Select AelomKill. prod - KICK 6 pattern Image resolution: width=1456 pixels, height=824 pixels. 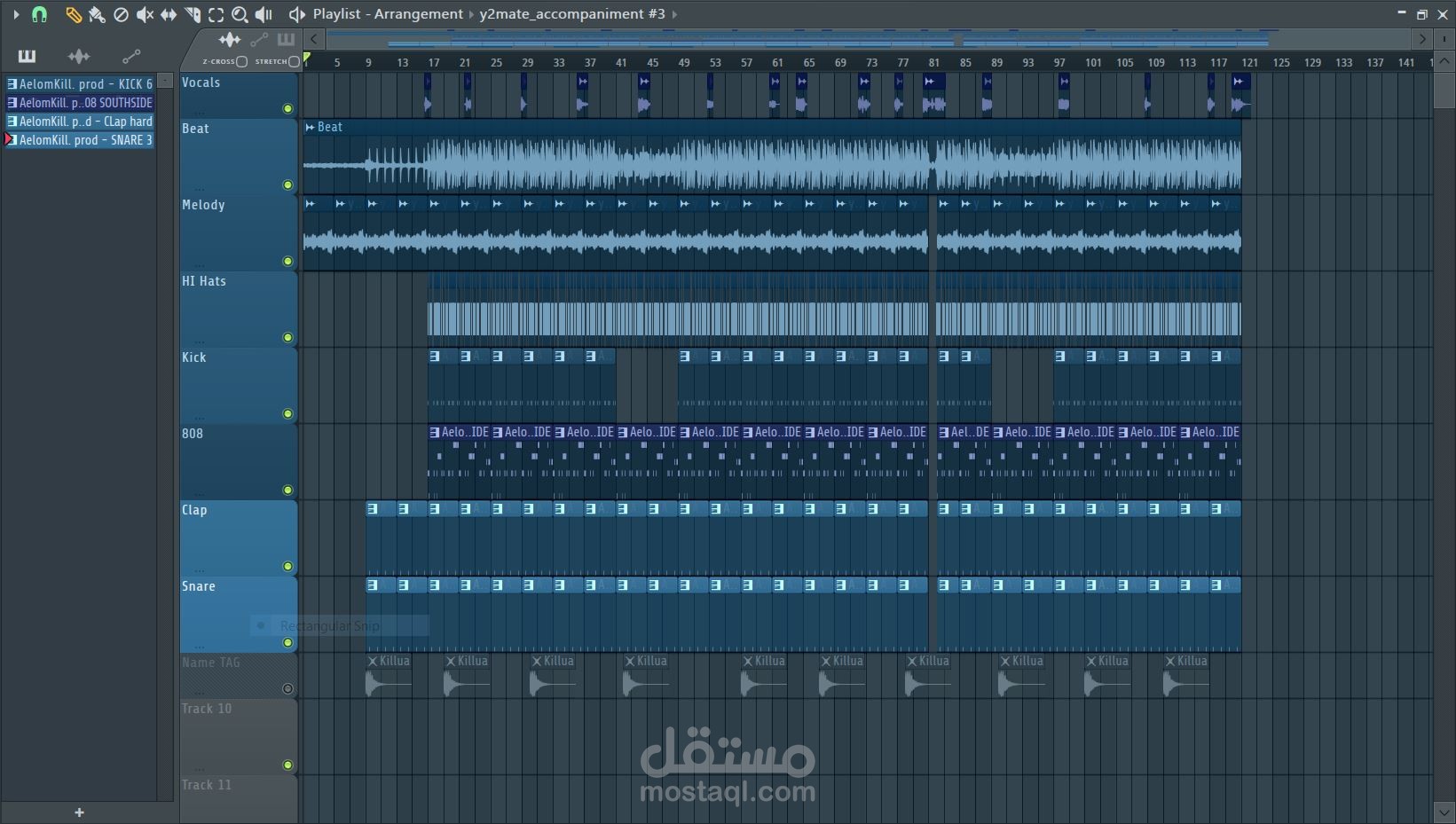click(x=80, y=84)
